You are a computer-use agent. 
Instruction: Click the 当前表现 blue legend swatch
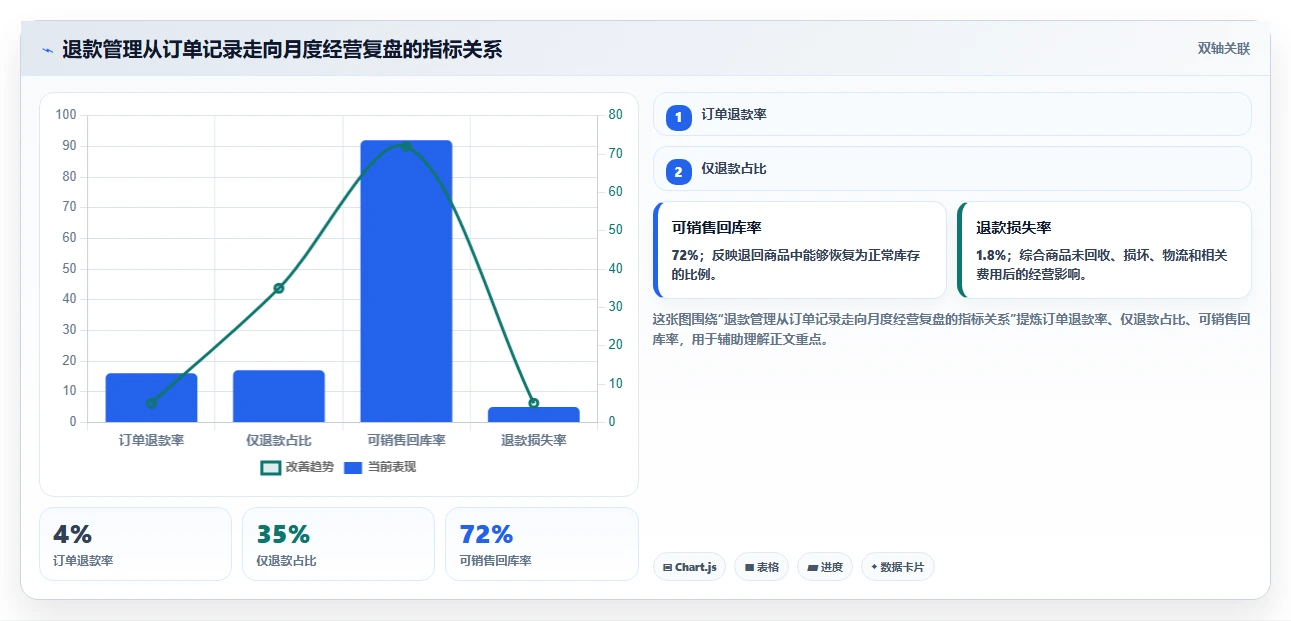353,467
